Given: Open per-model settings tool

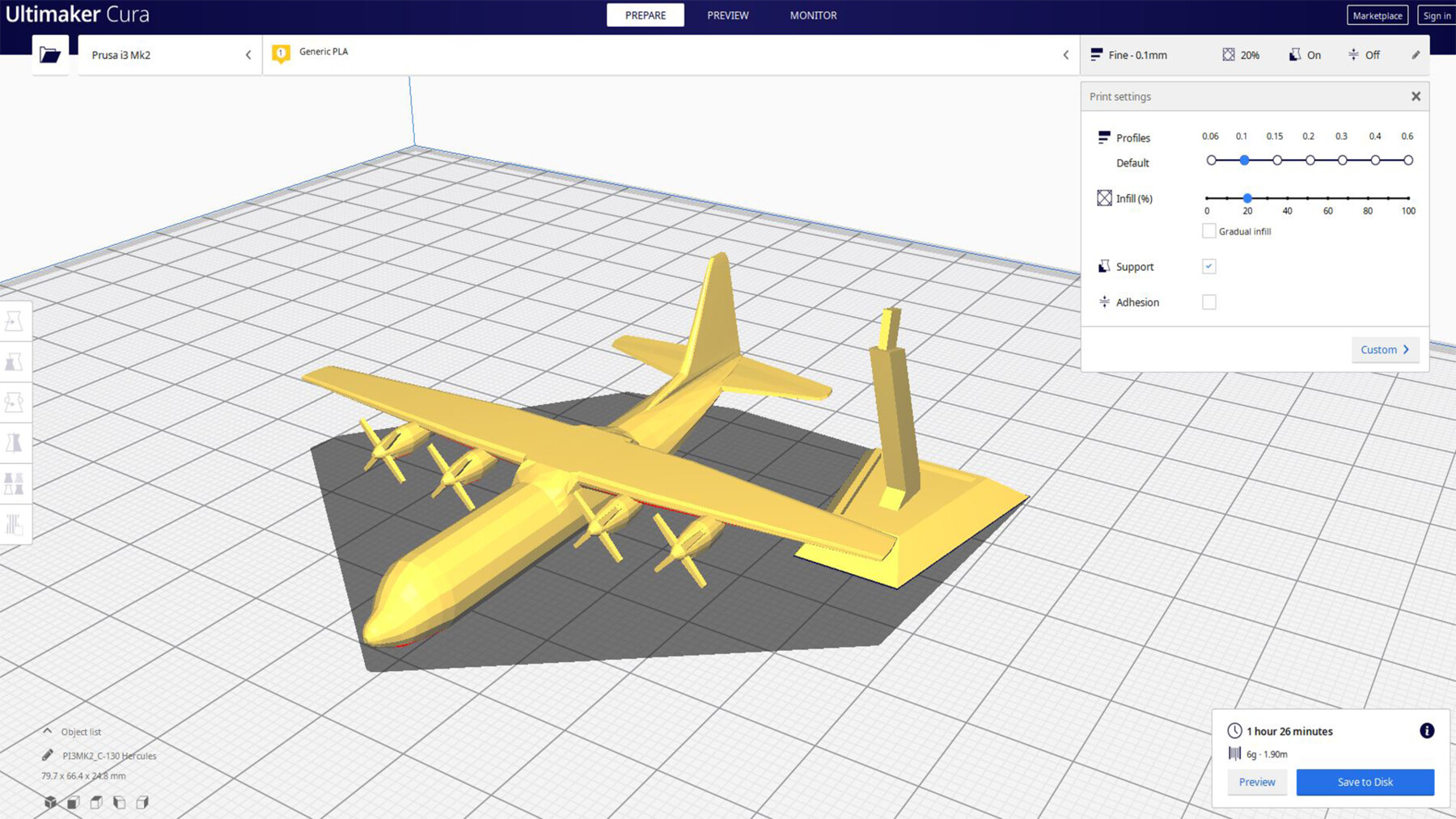Looking at the screenshot, I should pos(15,483).
